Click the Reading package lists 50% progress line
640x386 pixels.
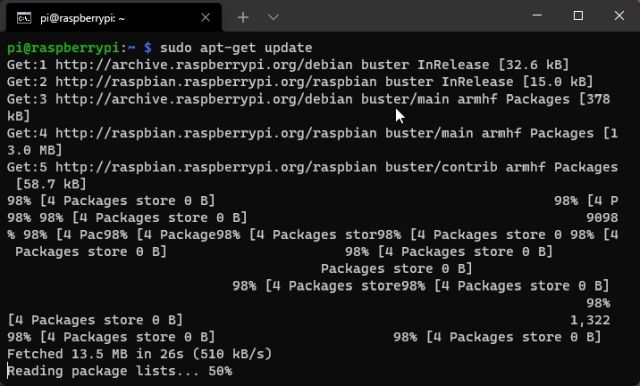click(120, 371)
